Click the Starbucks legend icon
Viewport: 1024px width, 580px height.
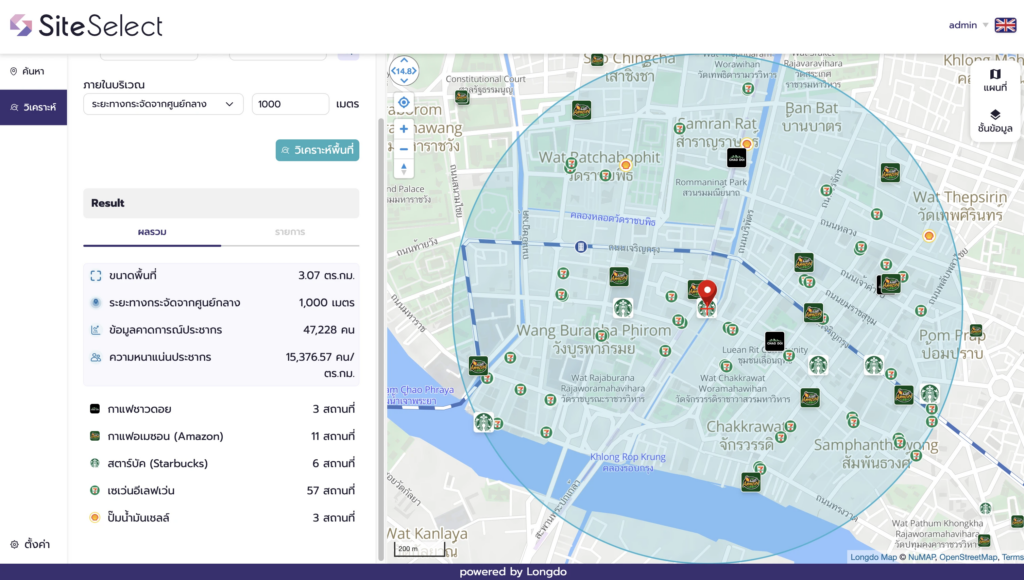95,463
